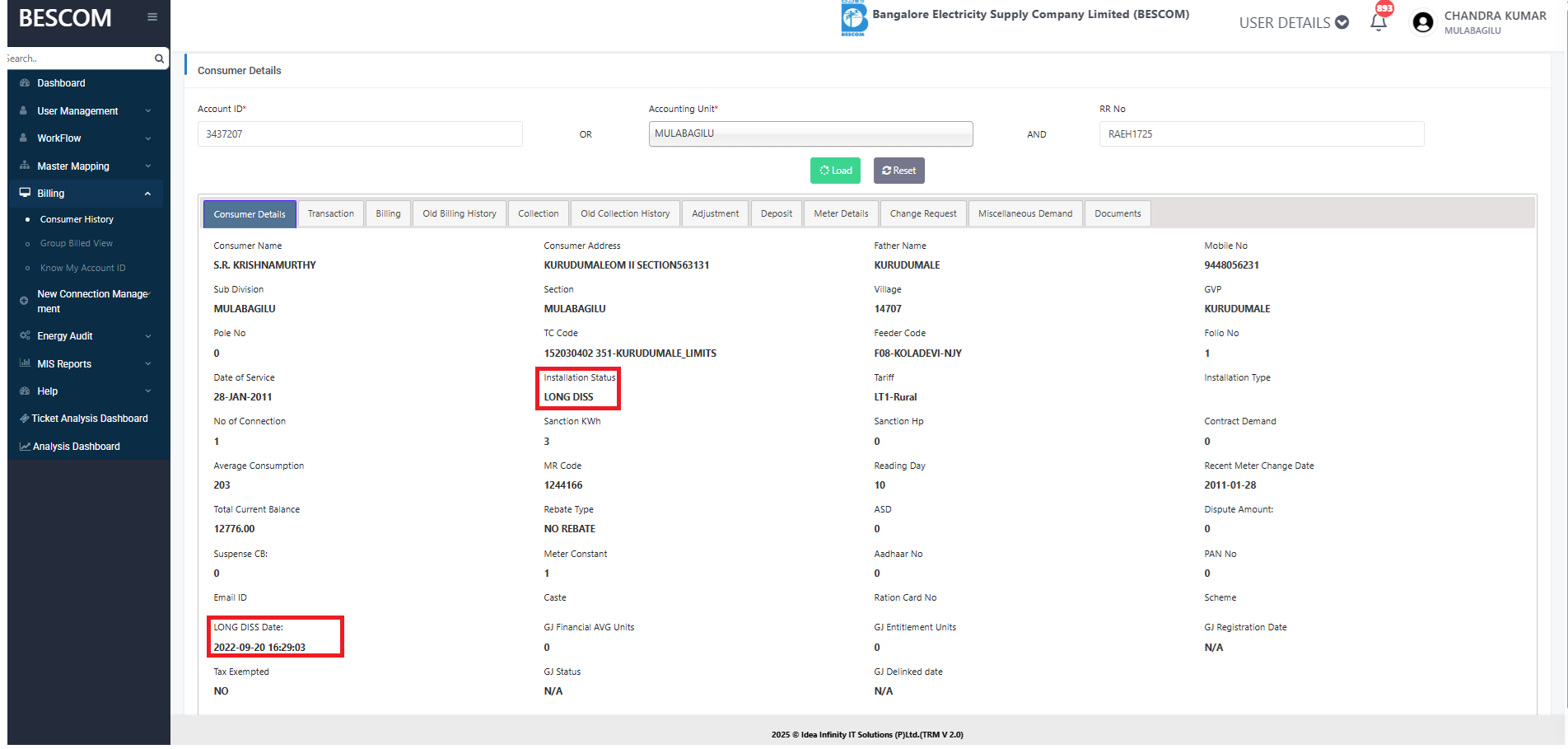Switch to the Transaction tab

(x=331, y=214)
